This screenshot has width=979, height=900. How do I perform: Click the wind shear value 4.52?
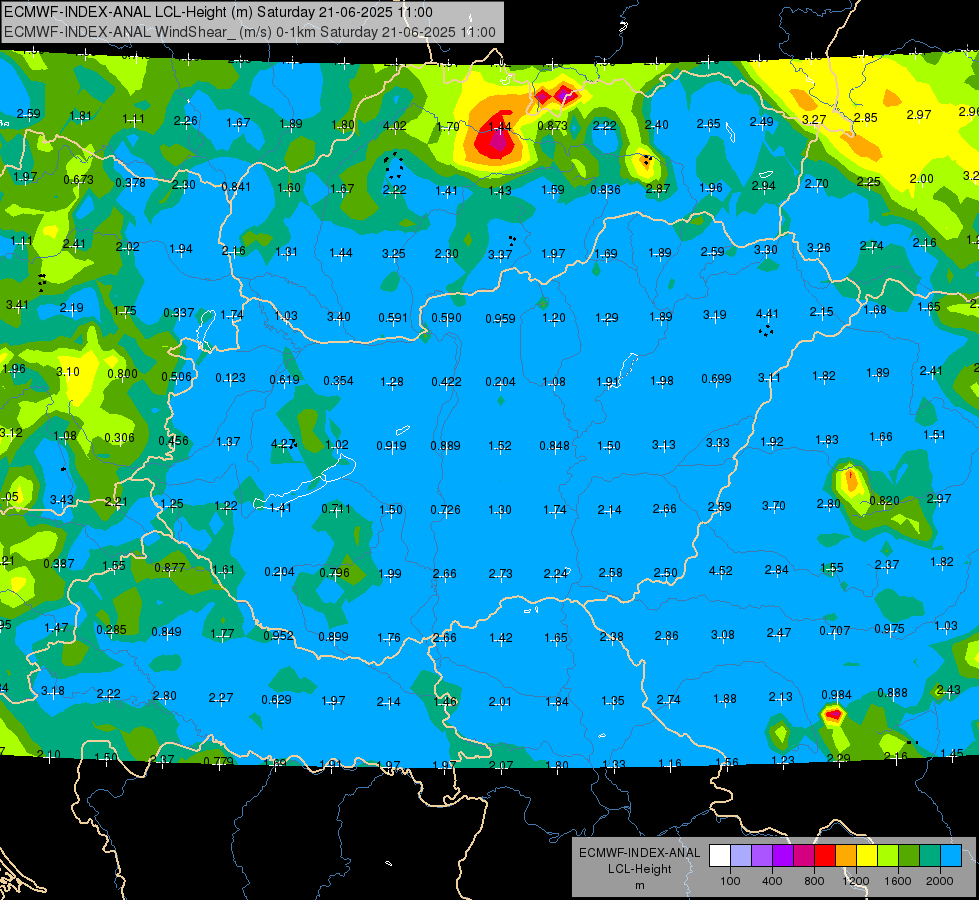721,570
